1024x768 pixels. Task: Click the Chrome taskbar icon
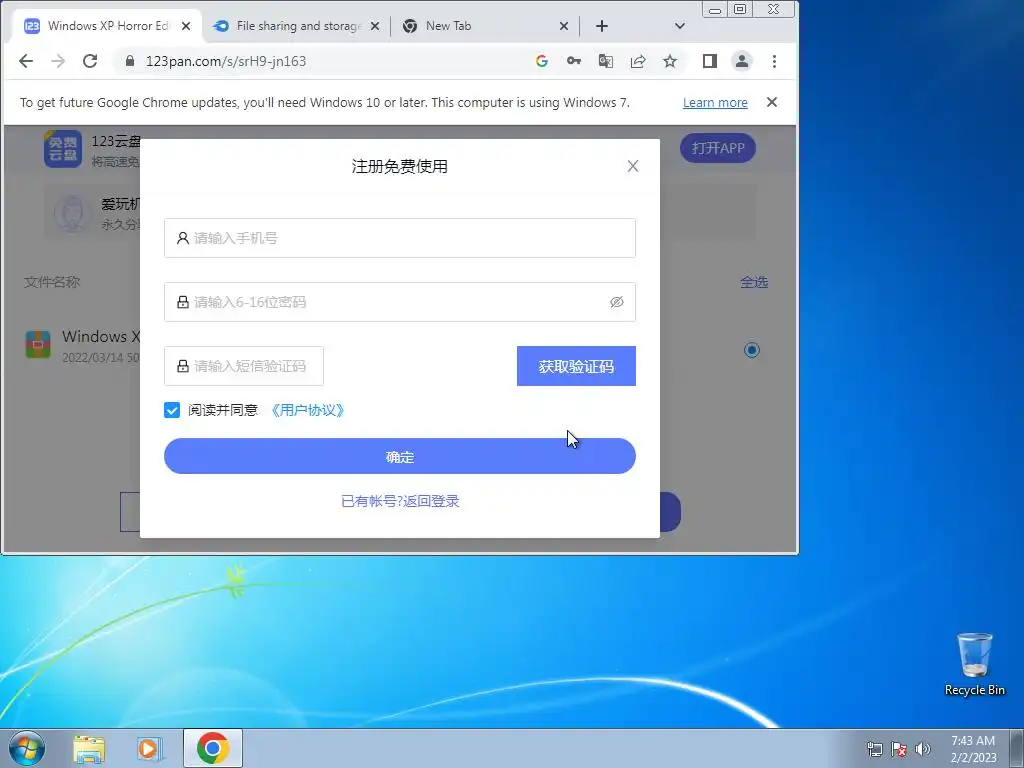(213, 748)
